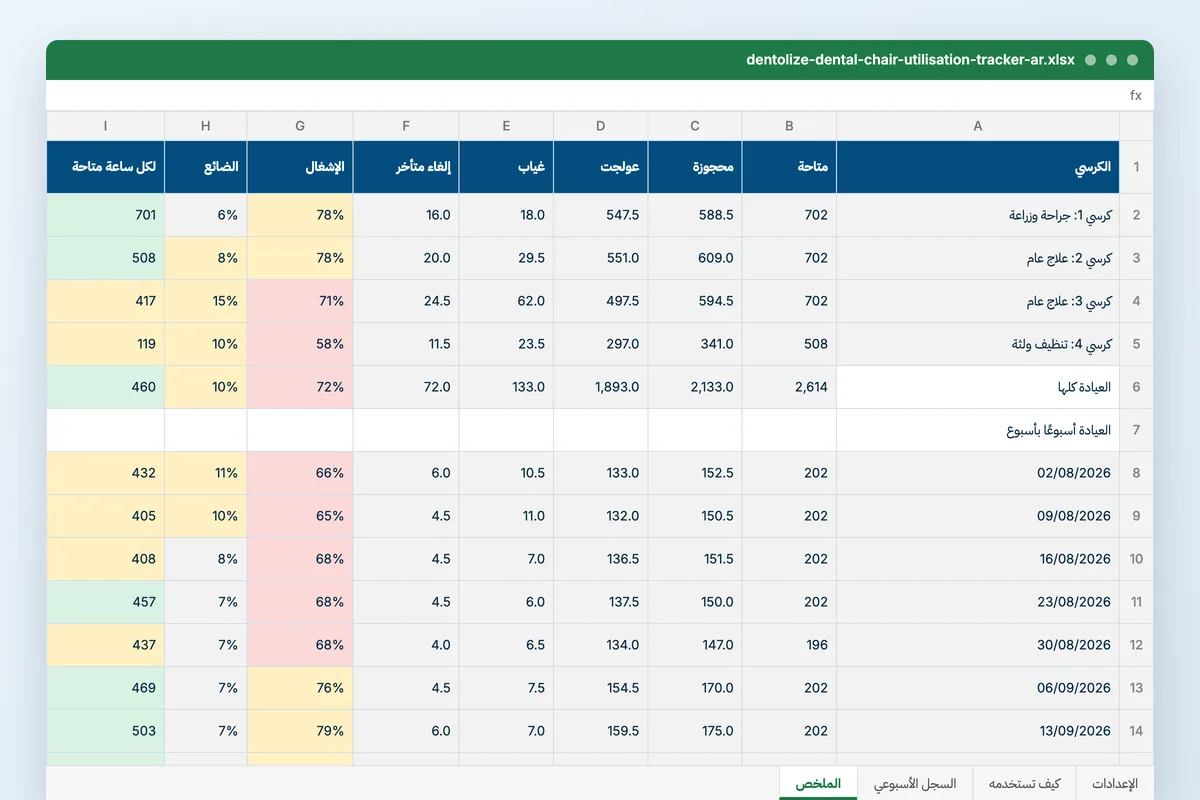
Task: Click the fx function icon
Action: [x=1136, y=96]
